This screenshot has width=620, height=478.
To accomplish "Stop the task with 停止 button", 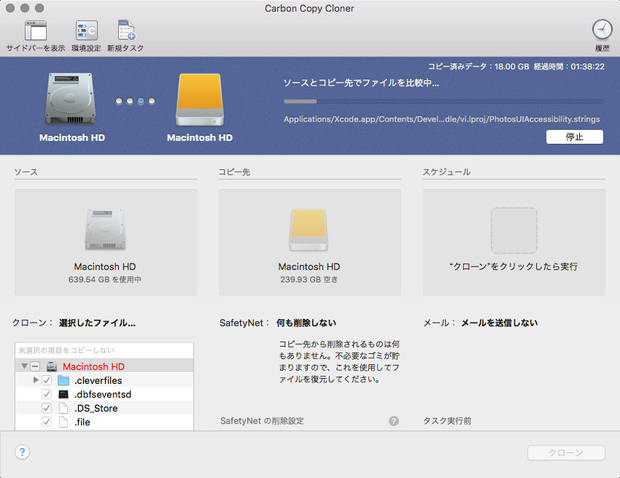I will 575,137.
